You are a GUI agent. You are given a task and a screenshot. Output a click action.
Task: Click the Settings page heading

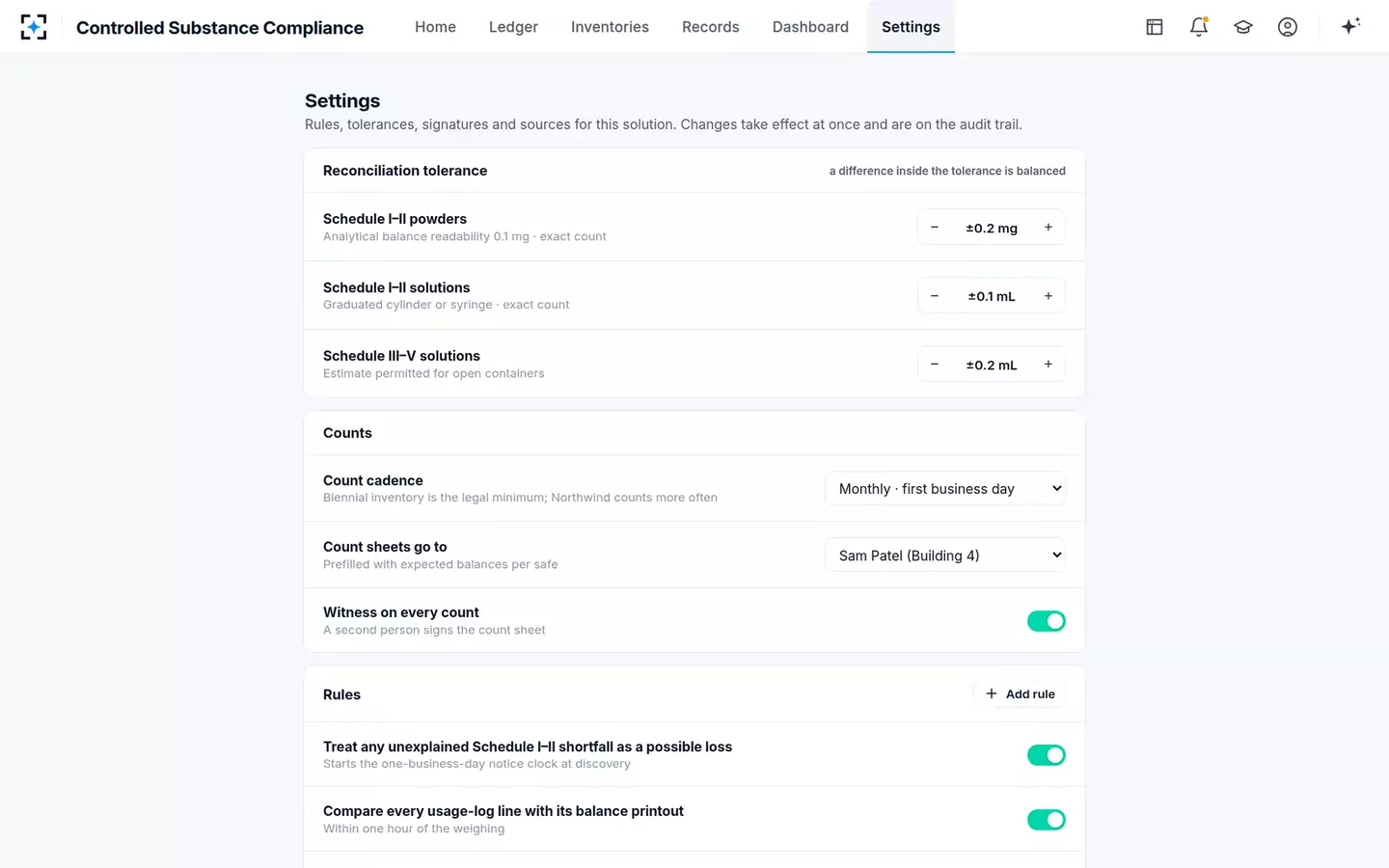[342, 101]
